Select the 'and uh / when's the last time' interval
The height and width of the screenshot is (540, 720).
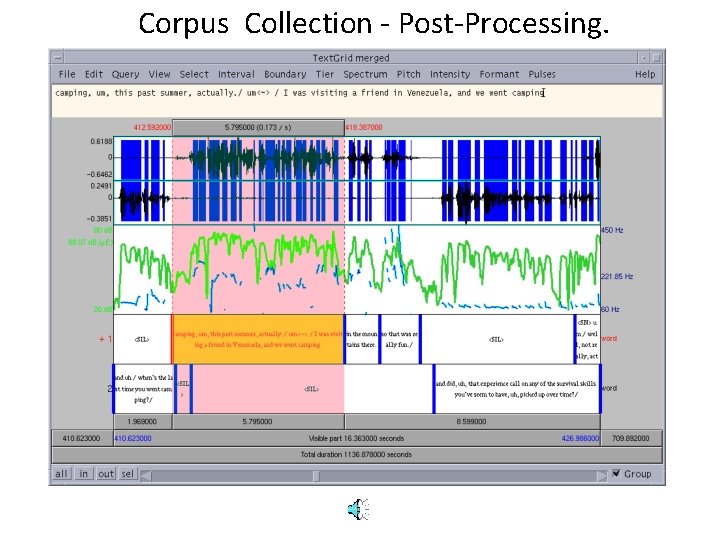(x=143, y=389)
